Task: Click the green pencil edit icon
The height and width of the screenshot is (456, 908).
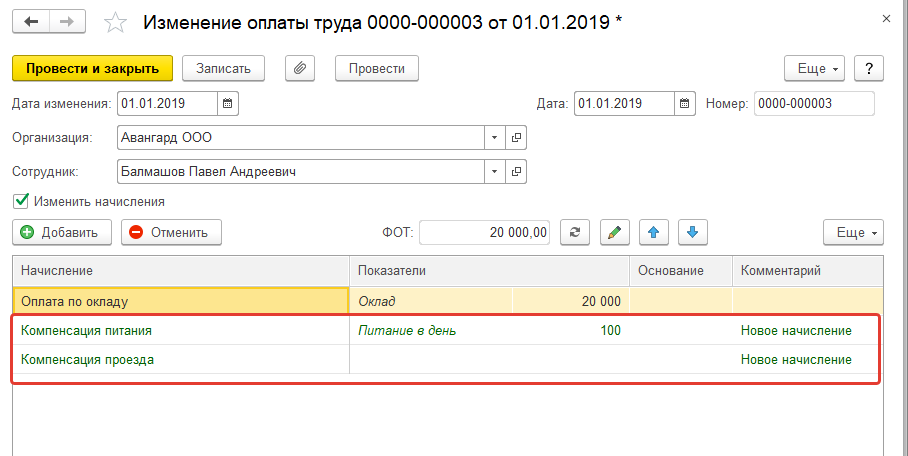Action: pyautogui.click(x=614, y=233)
